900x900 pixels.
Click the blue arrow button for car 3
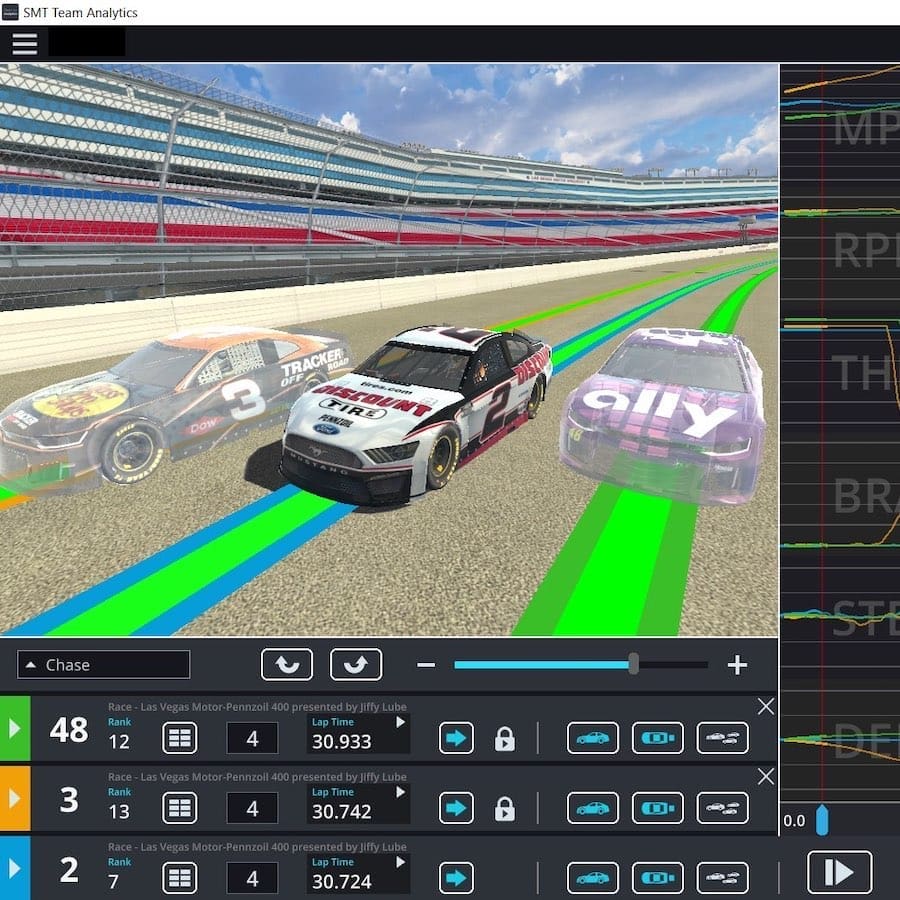coord(456,808)
